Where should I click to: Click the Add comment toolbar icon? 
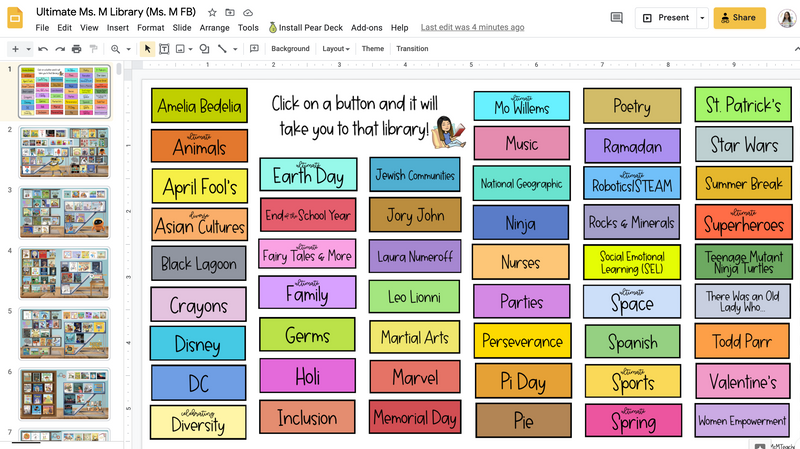coord(254,49)
